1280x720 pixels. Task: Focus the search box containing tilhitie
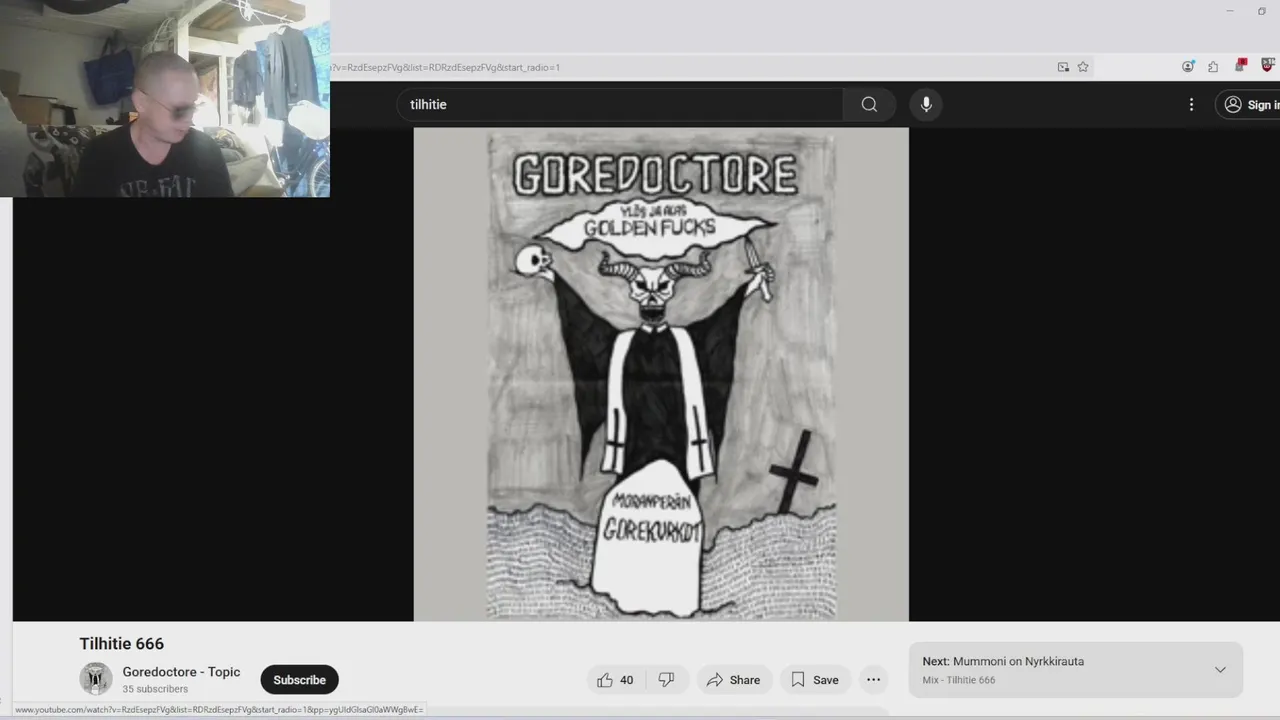click(620, 104)
